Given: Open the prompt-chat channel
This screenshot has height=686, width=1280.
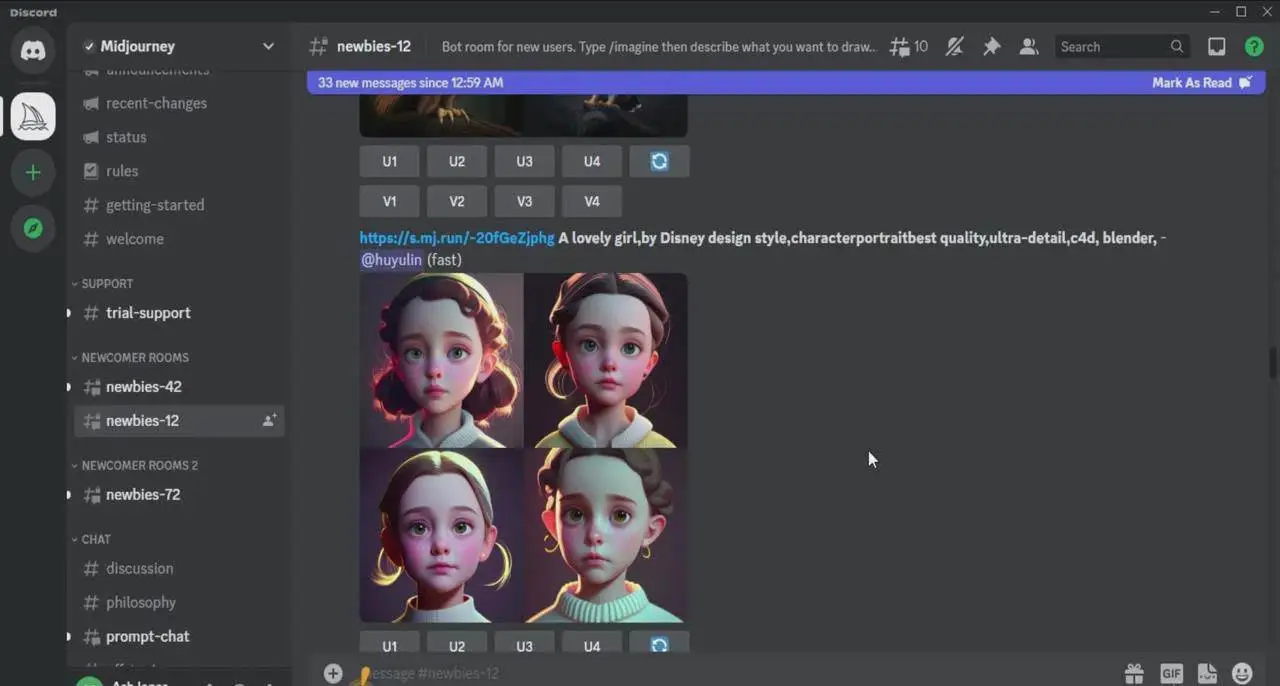Looking at the screenshot, I should pyautogui.click(x=147, y=637).
